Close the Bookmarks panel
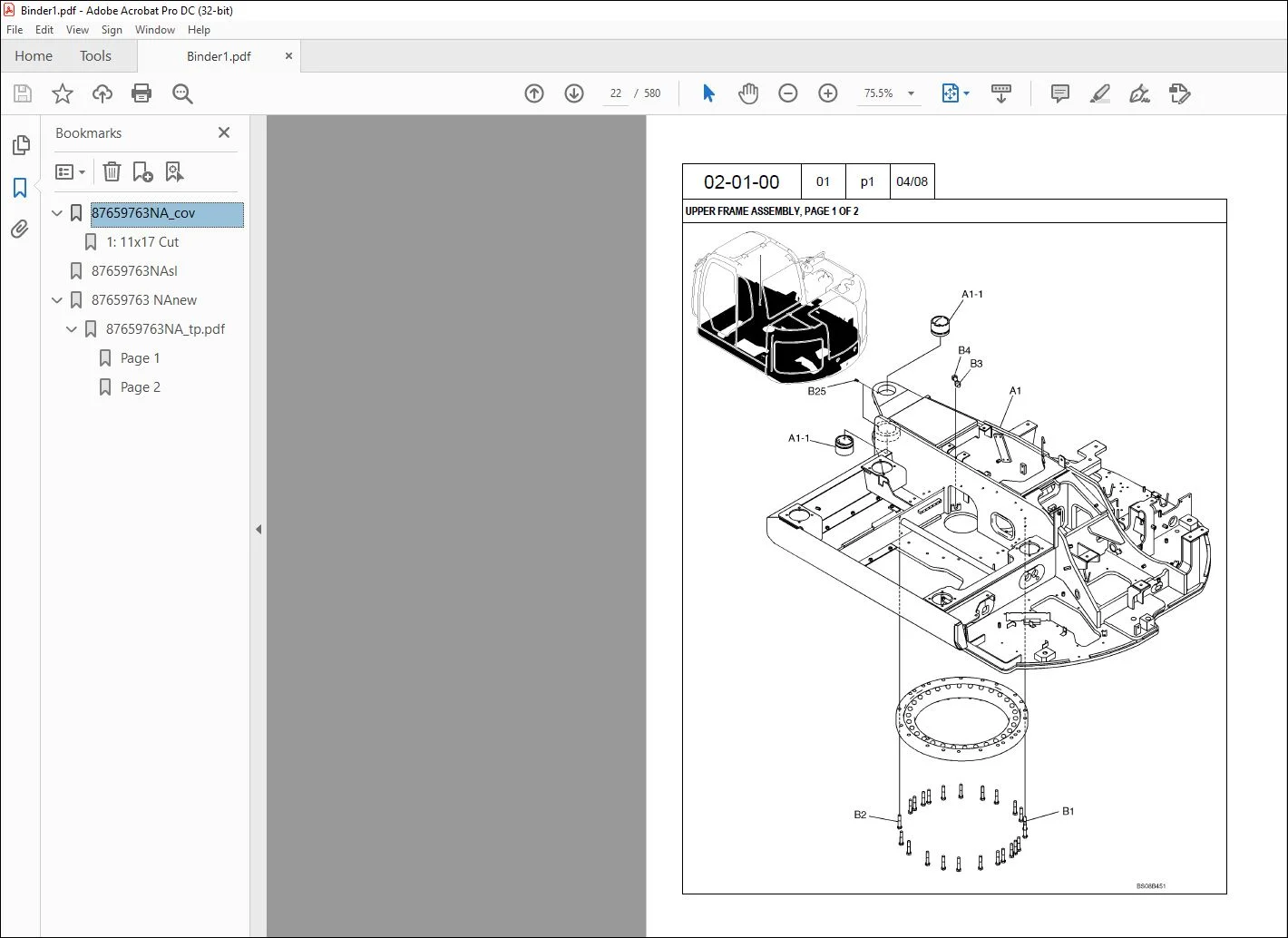Image resolution: width=1288 pixels, height=938 pixels. pos(224,132)
